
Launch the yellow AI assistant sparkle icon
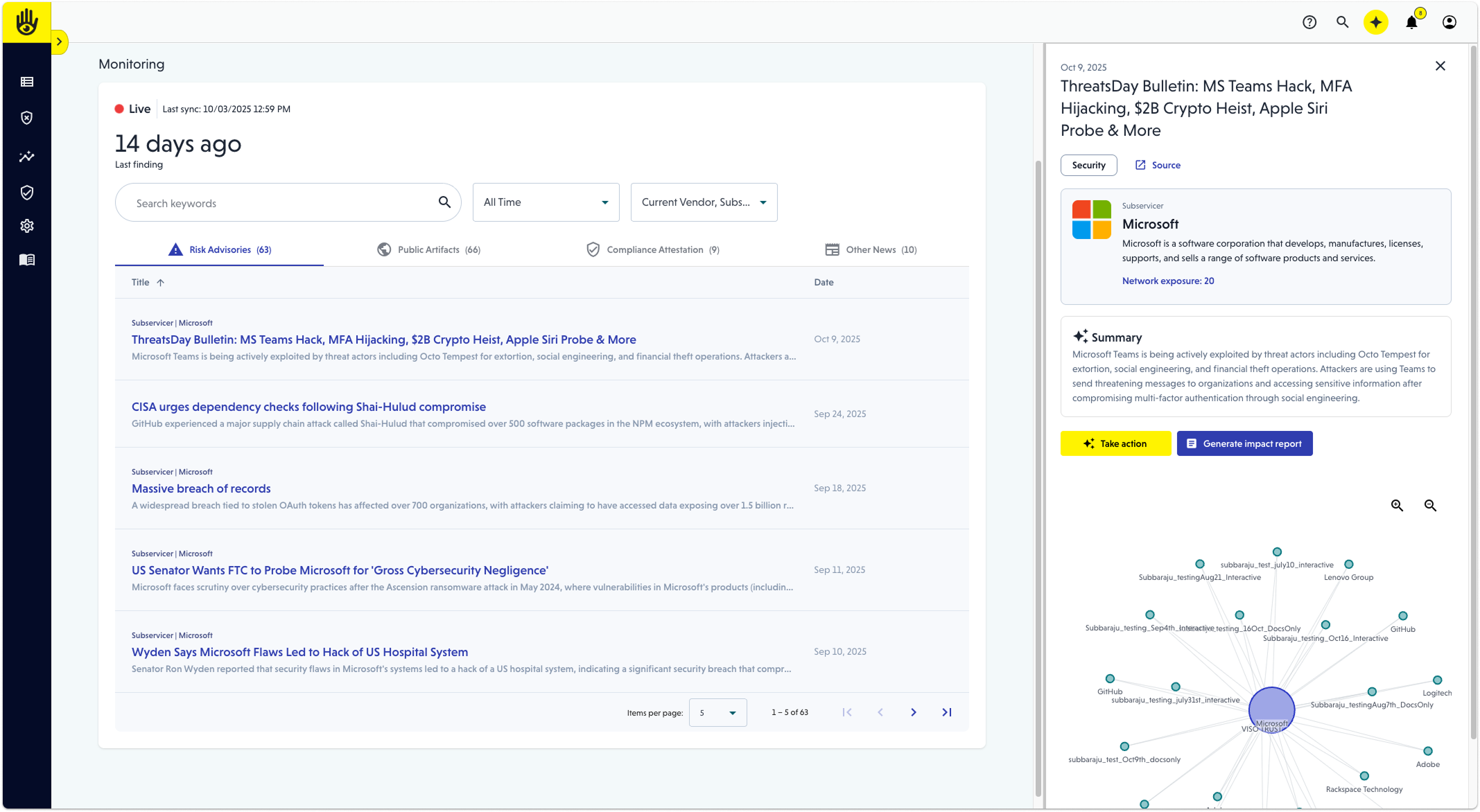[1376, 21]
